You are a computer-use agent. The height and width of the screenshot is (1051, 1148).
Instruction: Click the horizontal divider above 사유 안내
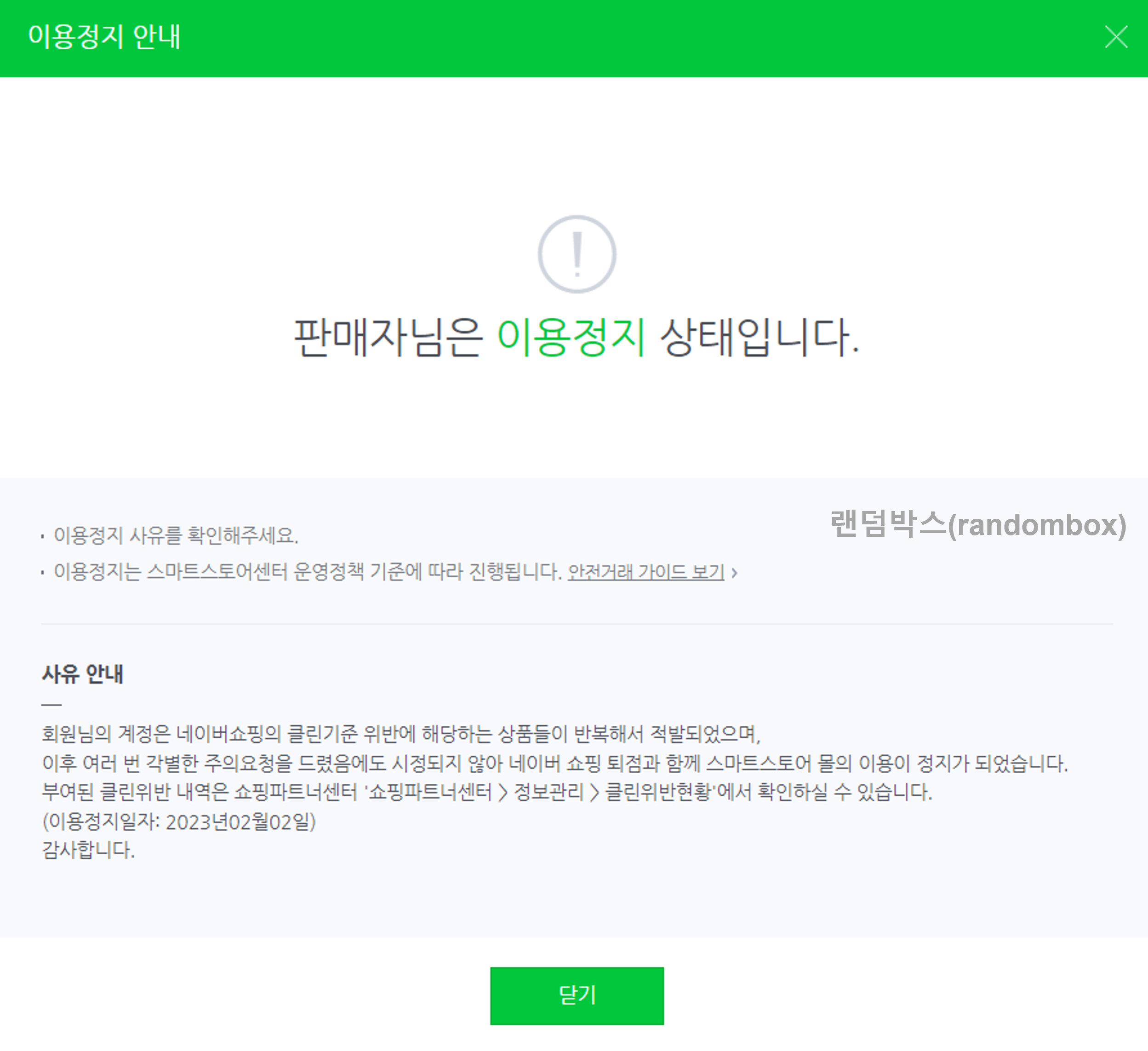pyautogui.click(x=576, y=624)
